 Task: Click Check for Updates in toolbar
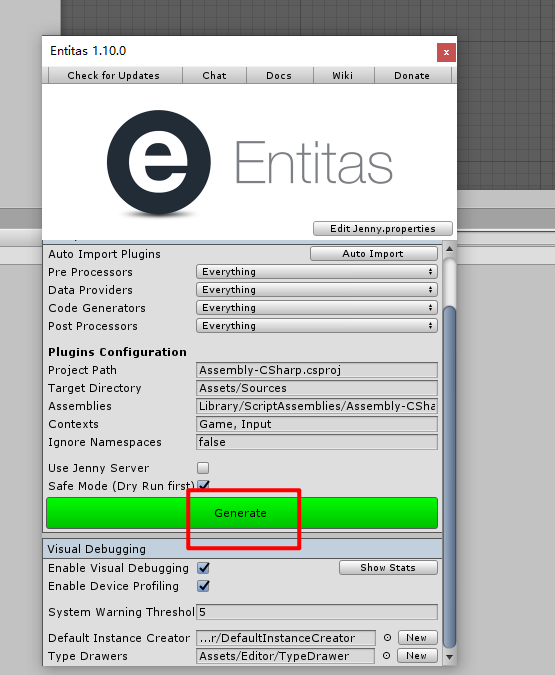(113, 75)
